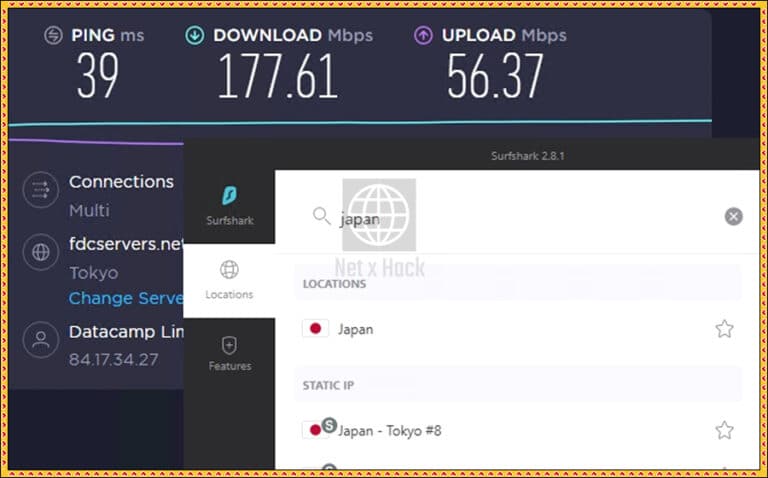Click the download arrow icon in Speedtest
The image size is (768, 478).
194,35
